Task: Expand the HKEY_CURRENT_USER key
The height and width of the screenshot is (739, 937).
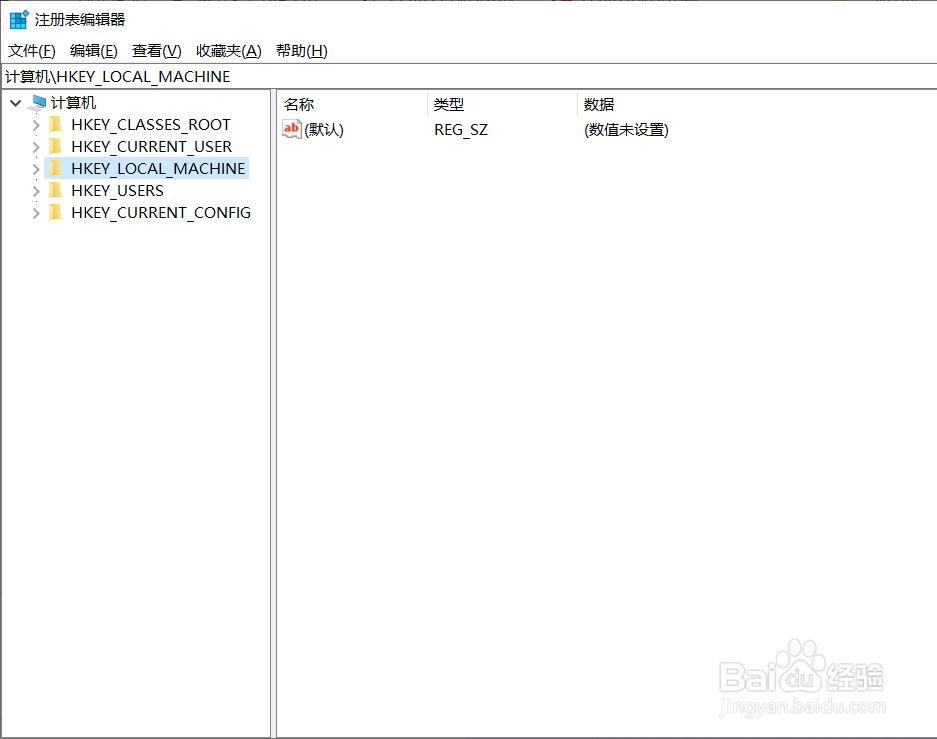Action: click(x=36, y=147)
